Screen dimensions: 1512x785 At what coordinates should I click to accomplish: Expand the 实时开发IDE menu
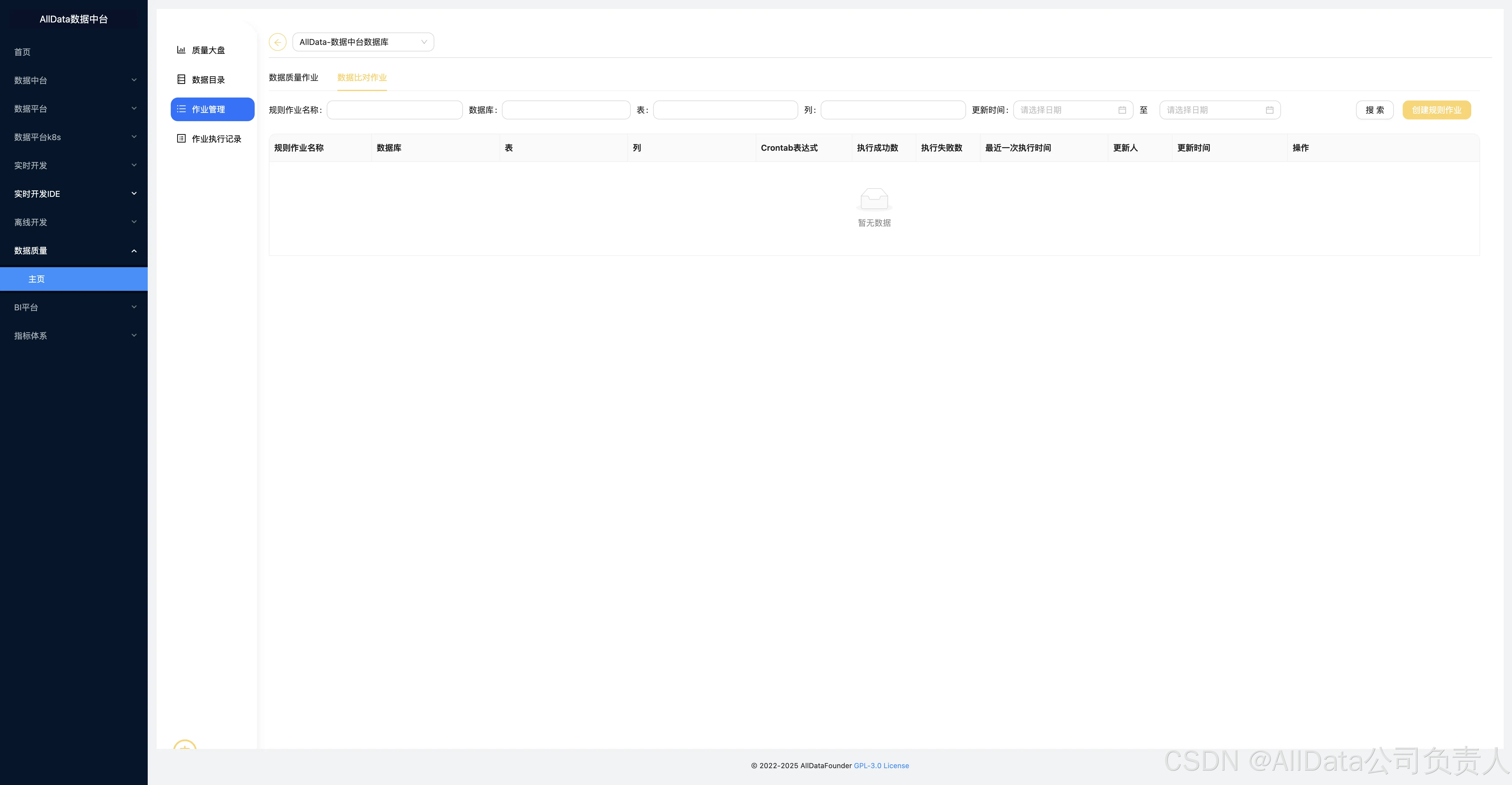point(73,194)
